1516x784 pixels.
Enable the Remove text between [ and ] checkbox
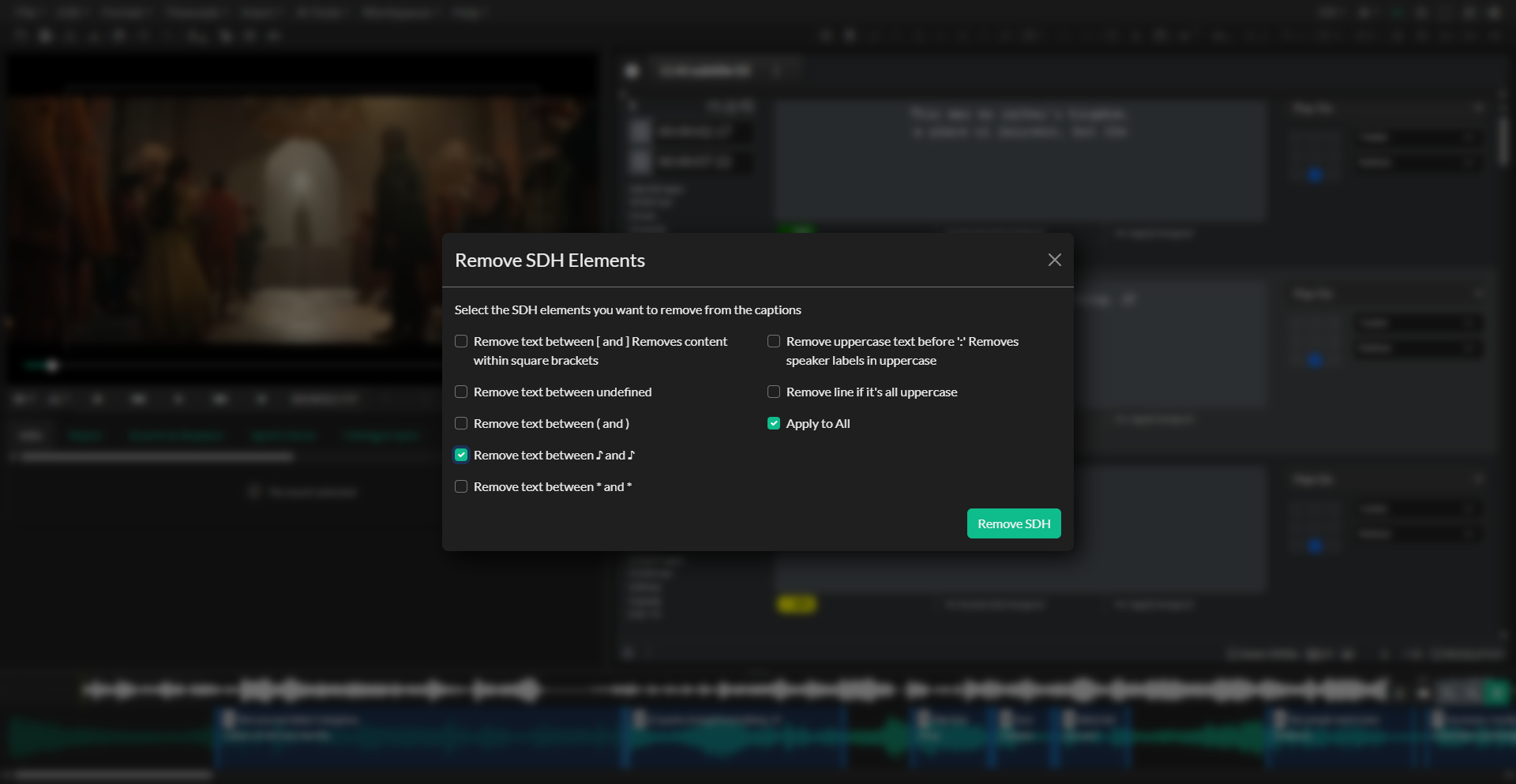[461, 341]
